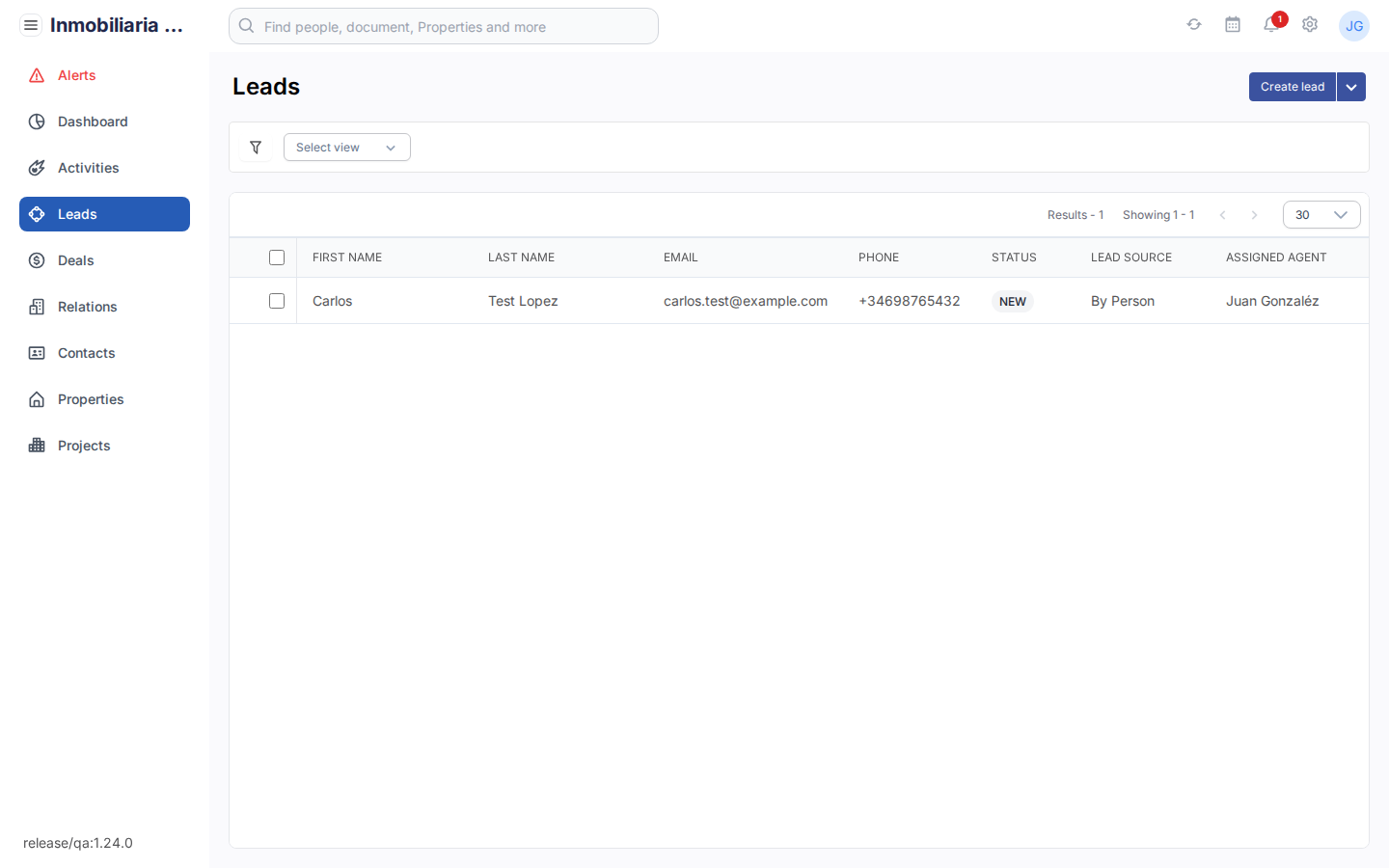Open the calendar icon in the top bar
Viewport: 1389px width, 868px height.
1233,25
